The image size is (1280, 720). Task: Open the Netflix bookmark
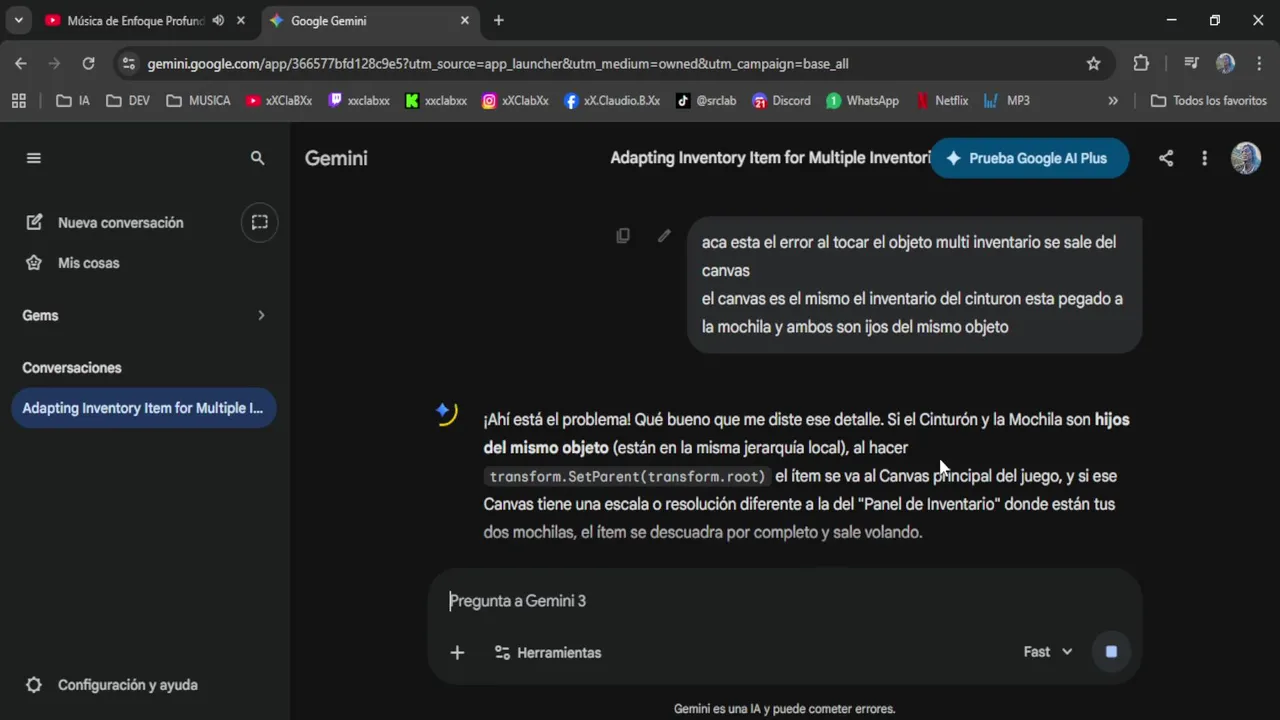click(x=942, y=100)
